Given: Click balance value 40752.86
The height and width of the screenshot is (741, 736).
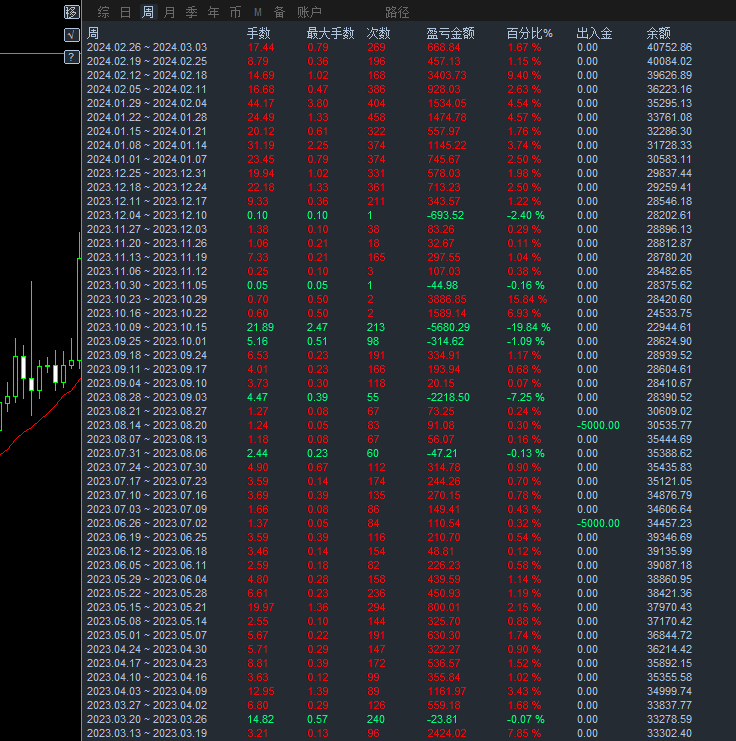Looking at the screenshot, I should 669,47.
